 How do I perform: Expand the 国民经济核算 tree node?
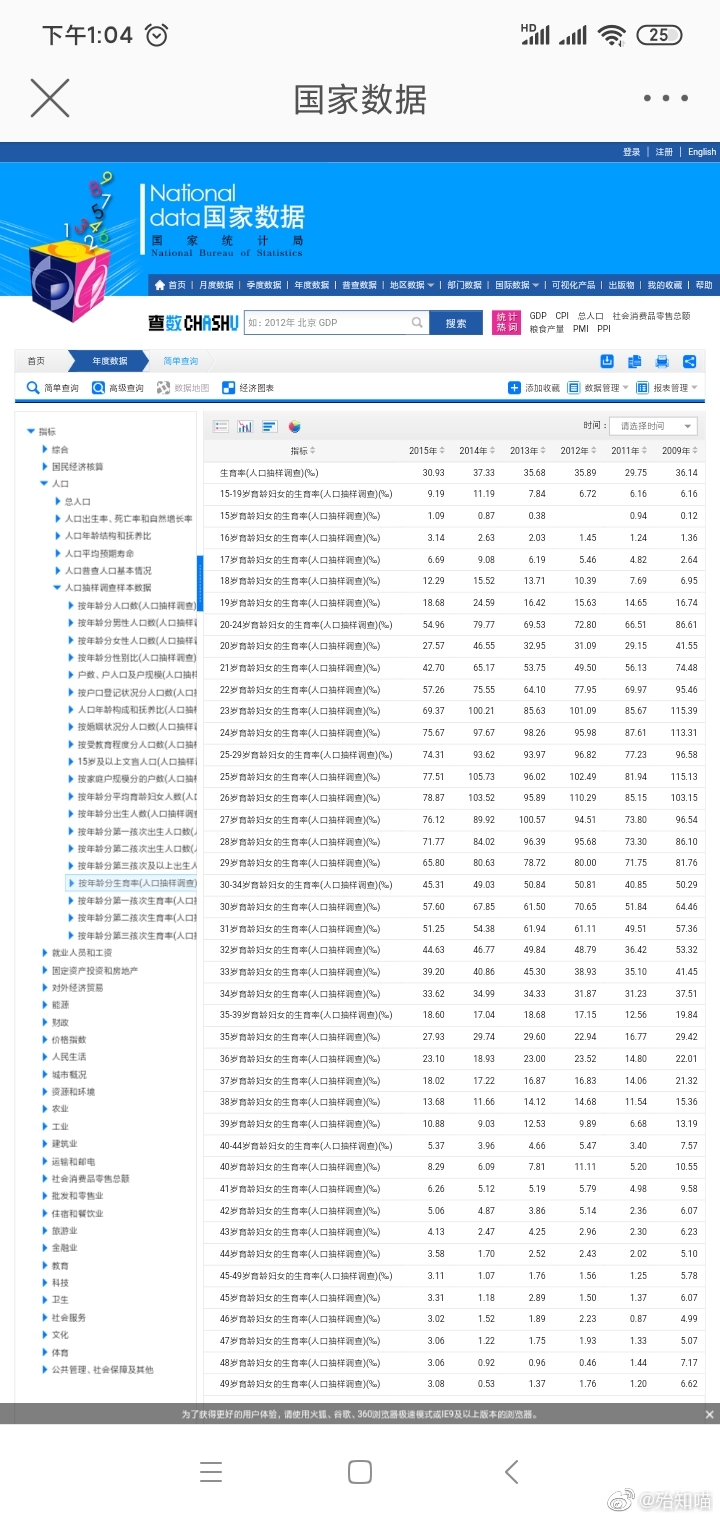[44, 467]
